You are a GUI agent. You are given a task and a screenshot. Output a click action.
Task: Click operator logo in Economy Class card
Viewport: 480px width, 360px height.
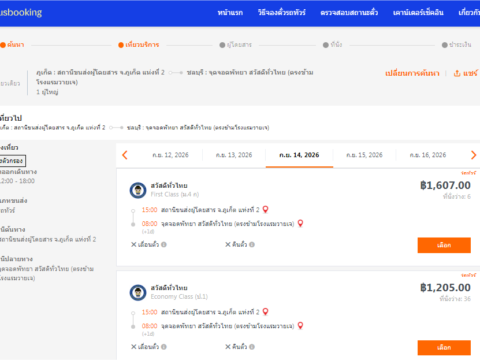138,293
